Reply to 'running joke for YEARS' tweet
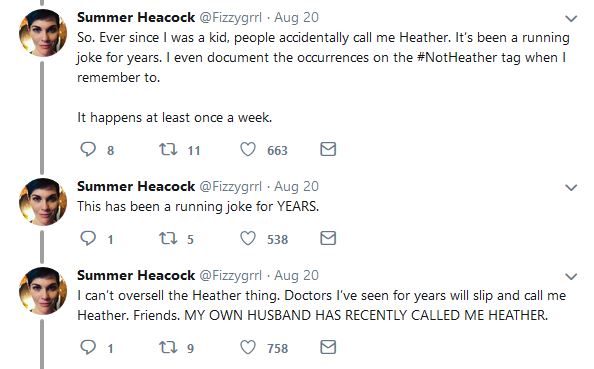This screenshot has height=369, width=594. pos(88,238)
